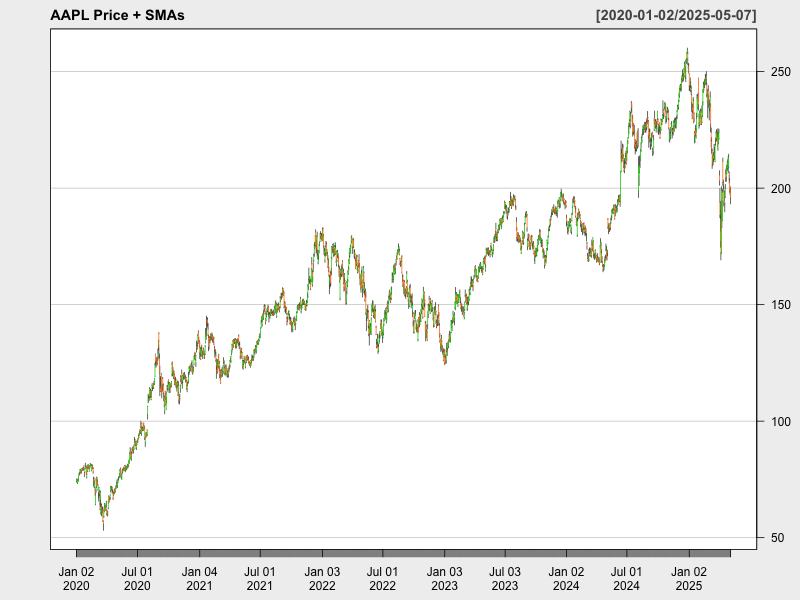Viewport: 800px width, 600px height.
Task: Click the 'AAPL Price + SMAs' chart title
Action: click(117, 15)
